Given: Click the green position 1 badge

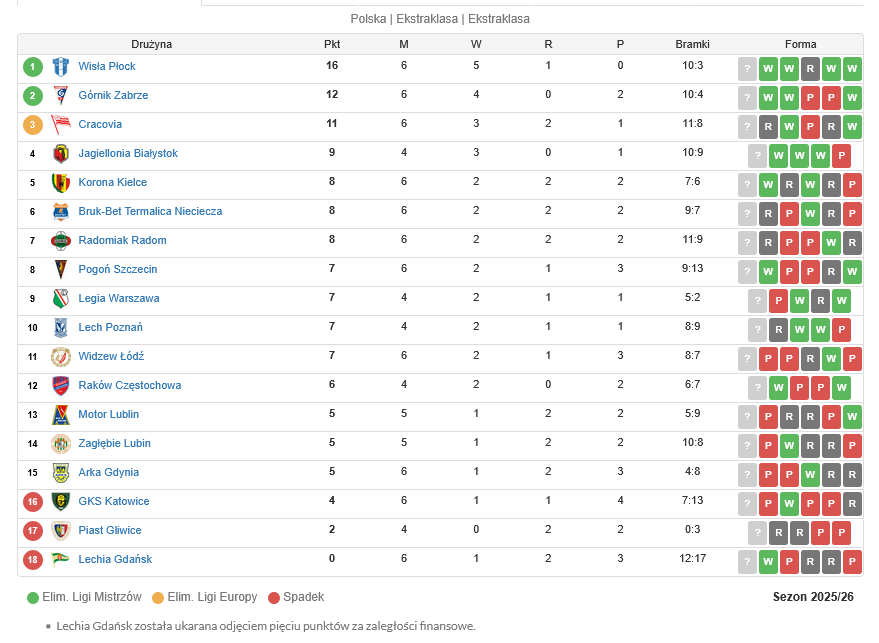Looking at the screenshot, I should (33, 67).
